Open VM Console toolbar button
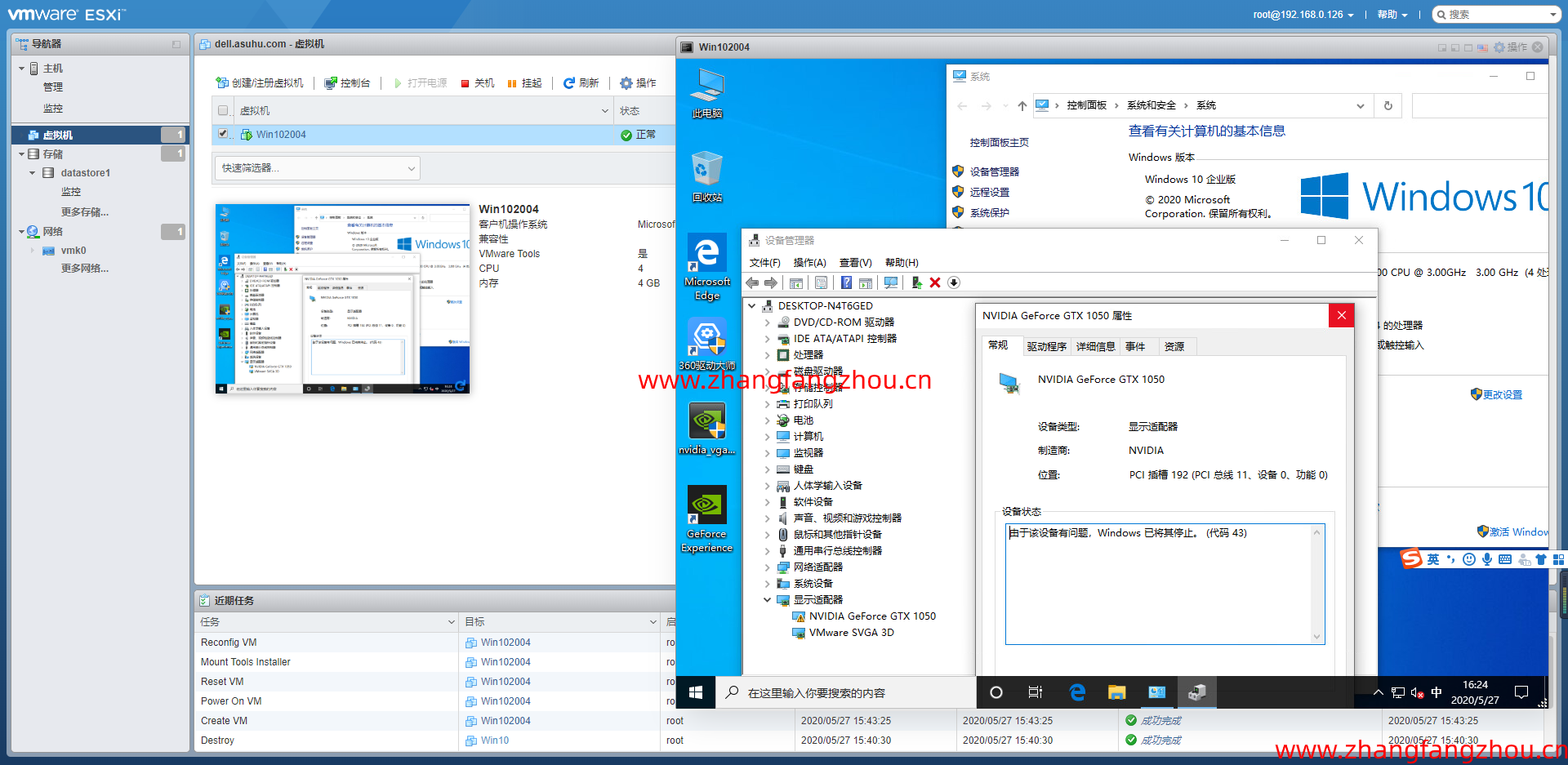This screenshot has height=765, width=1568. (x=347, y=83)
